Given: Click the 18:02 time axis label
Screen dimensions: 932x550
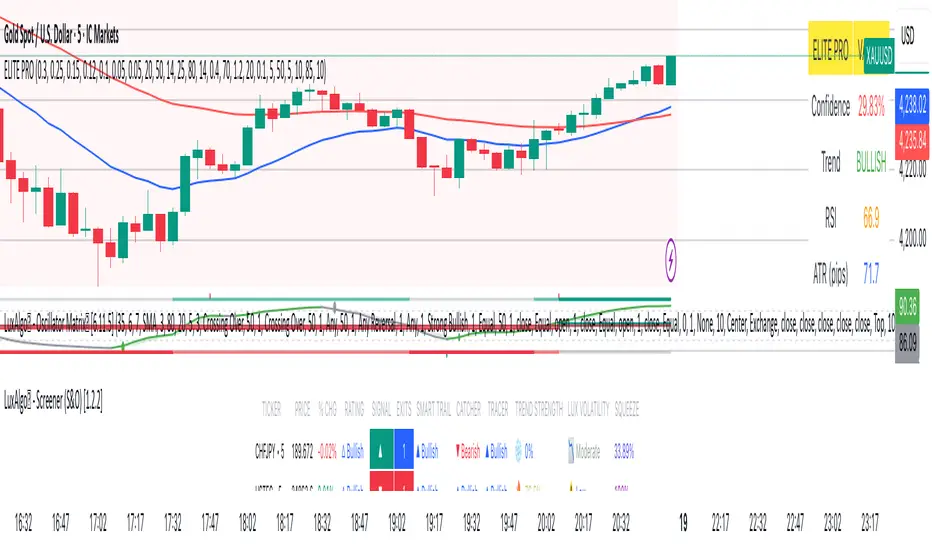Looking at the screenshot, I should [247, 523].
